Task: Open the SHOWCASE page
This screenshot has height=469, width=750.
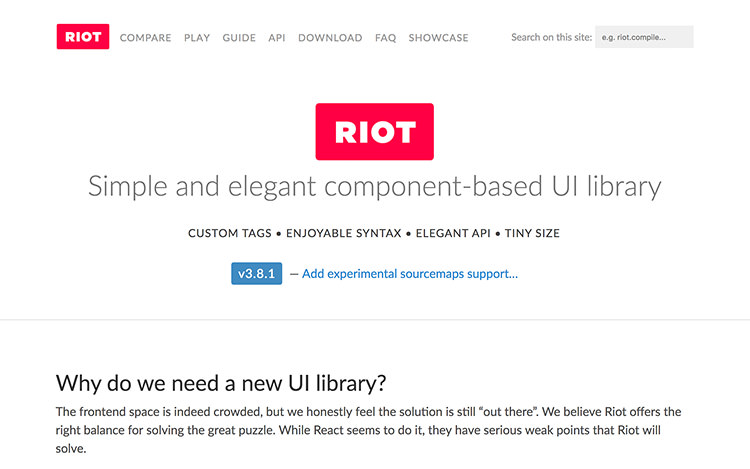Action: [x=438, y=38]
